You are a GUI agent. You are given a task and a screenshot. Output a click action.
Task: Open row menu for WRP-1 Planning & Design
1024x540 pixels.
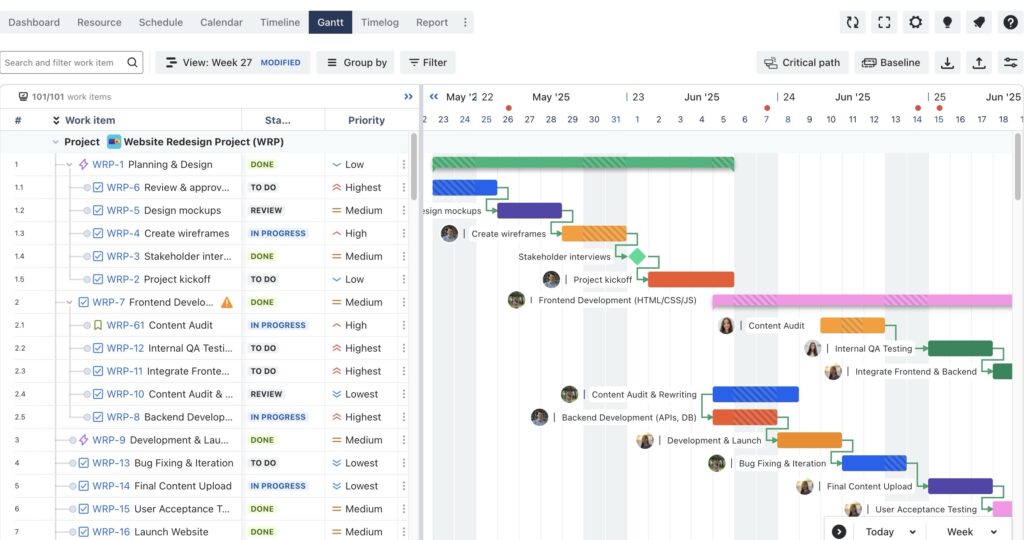[404, 165]
